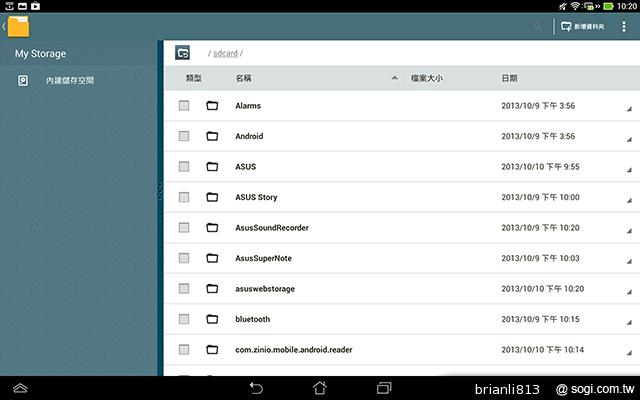Screen dimensions: 640x400
Task: Tap the go-up-folder icon beside path
Action: click(x=182, y=53)
